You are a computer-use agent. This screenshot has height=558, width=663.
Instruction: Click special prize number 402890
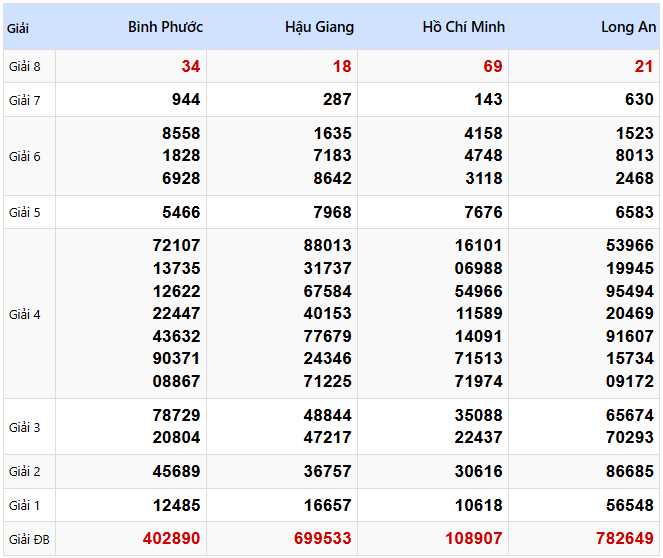171,538
